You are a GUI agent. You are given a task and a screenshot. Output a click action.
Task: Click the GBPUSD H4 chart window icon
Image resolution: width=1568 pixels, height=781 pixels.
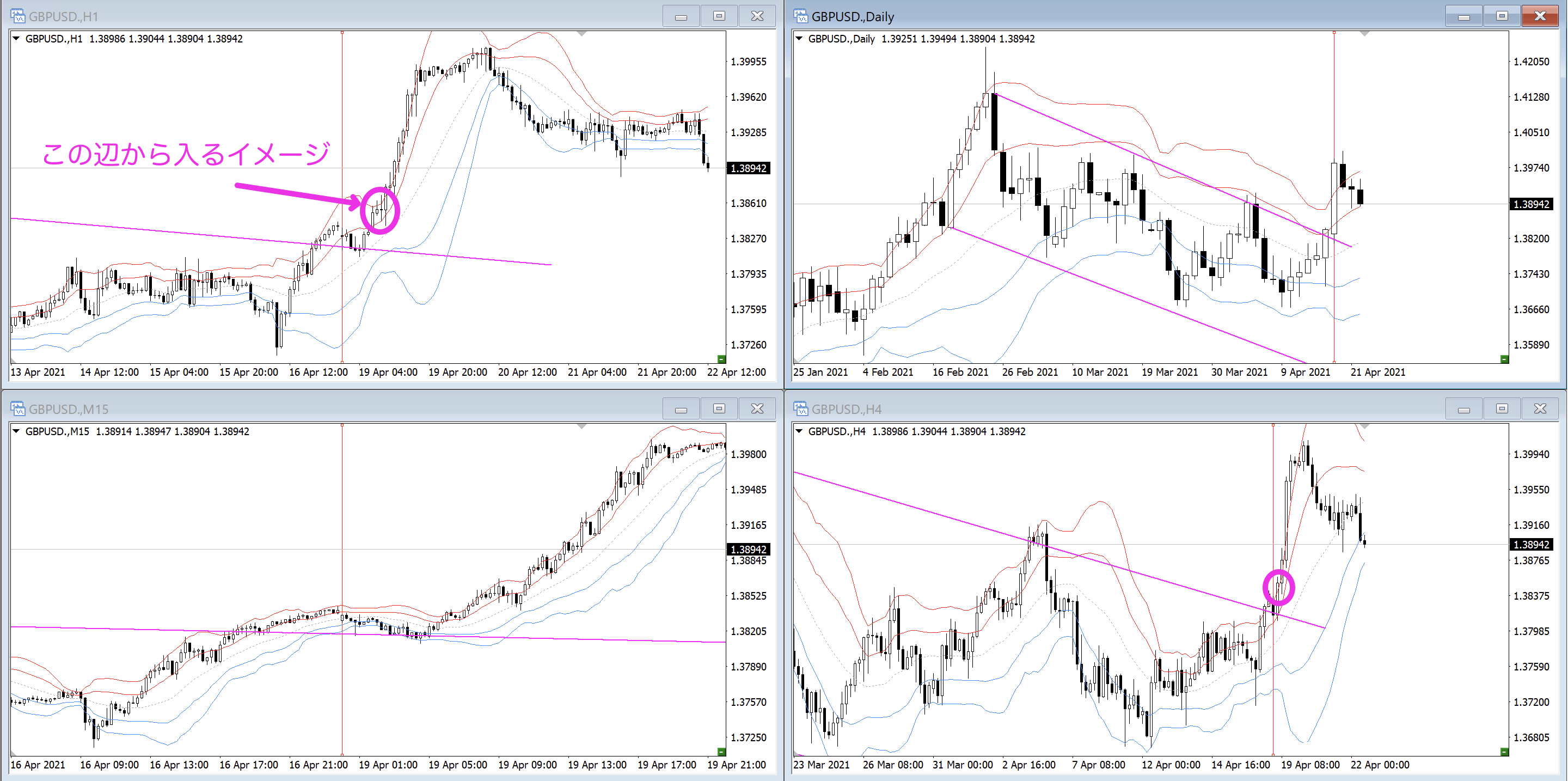(800, 408)
